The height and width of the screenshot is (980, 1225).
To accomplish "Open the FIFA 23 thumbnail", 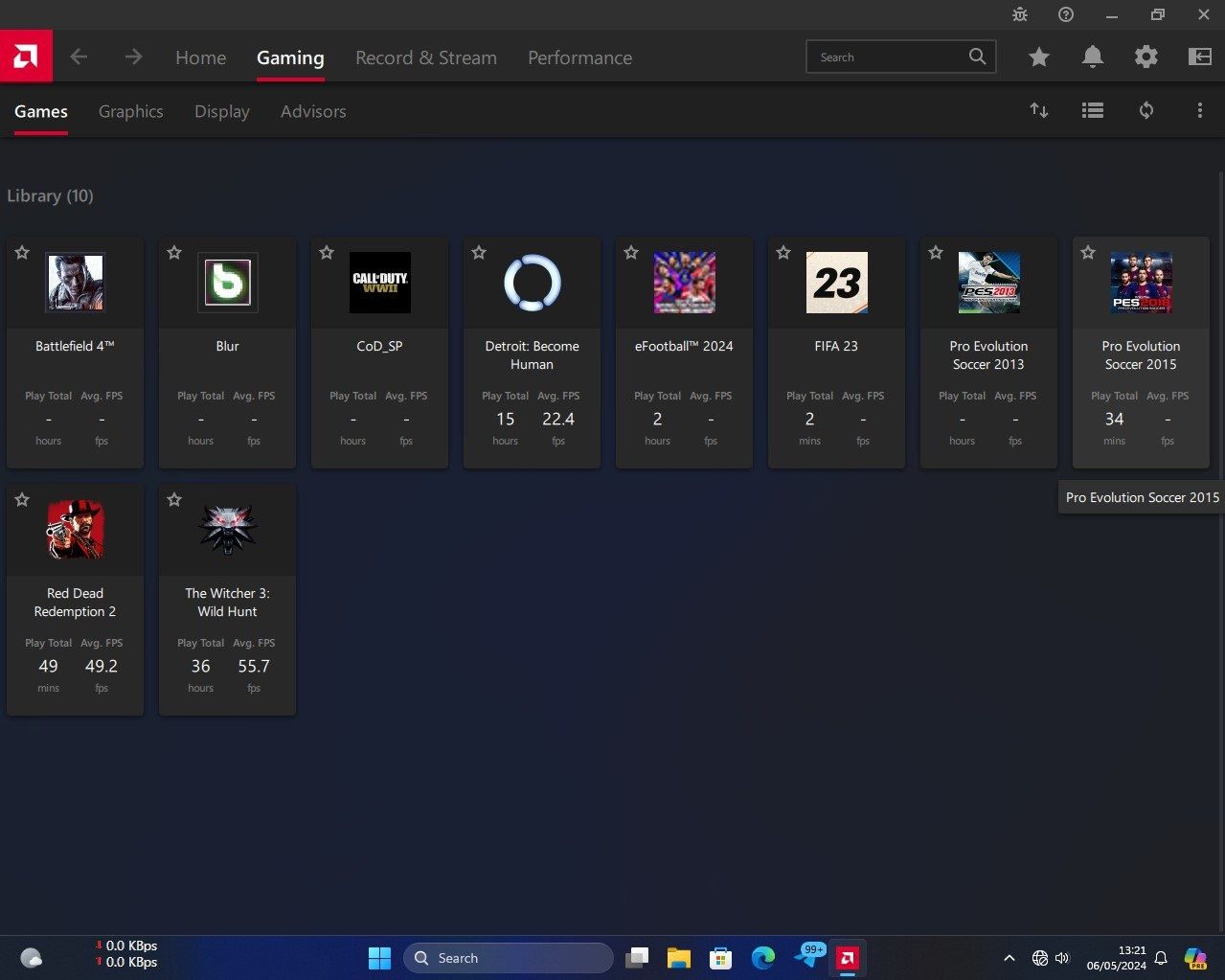I will click(x=836, y=283).
